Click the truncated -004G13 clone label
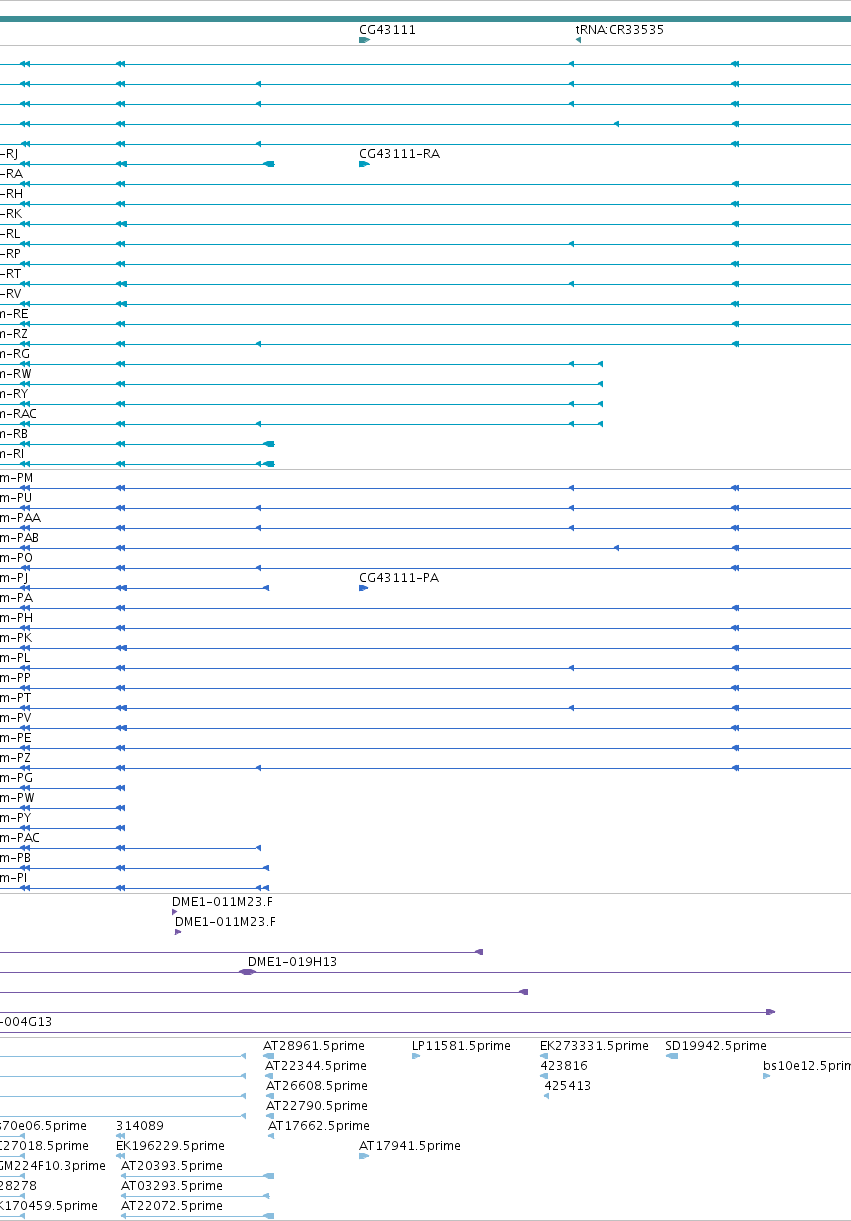 [26, 1022]
